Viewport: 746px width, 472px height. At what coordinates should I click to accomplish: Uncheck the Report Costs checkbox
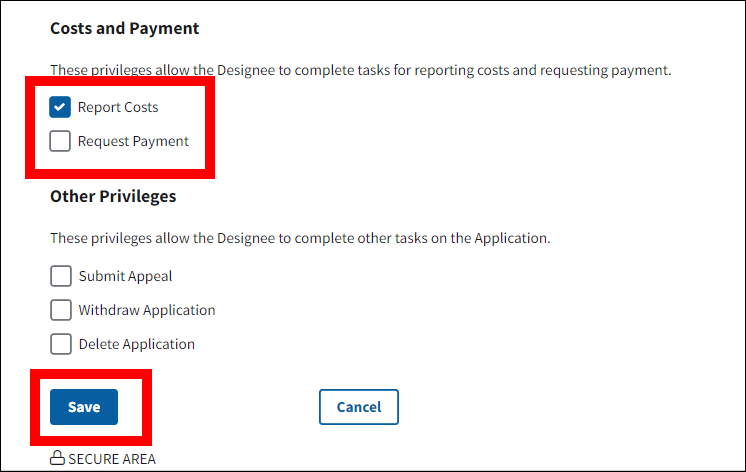61,107
